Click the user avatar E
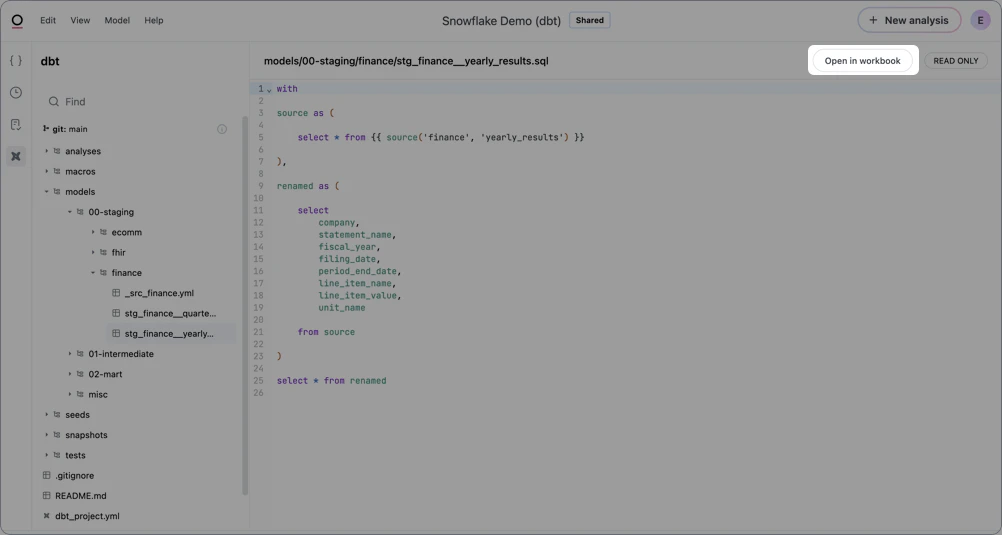The width and height of the screenshot is (1002, 535). [980, 20]
